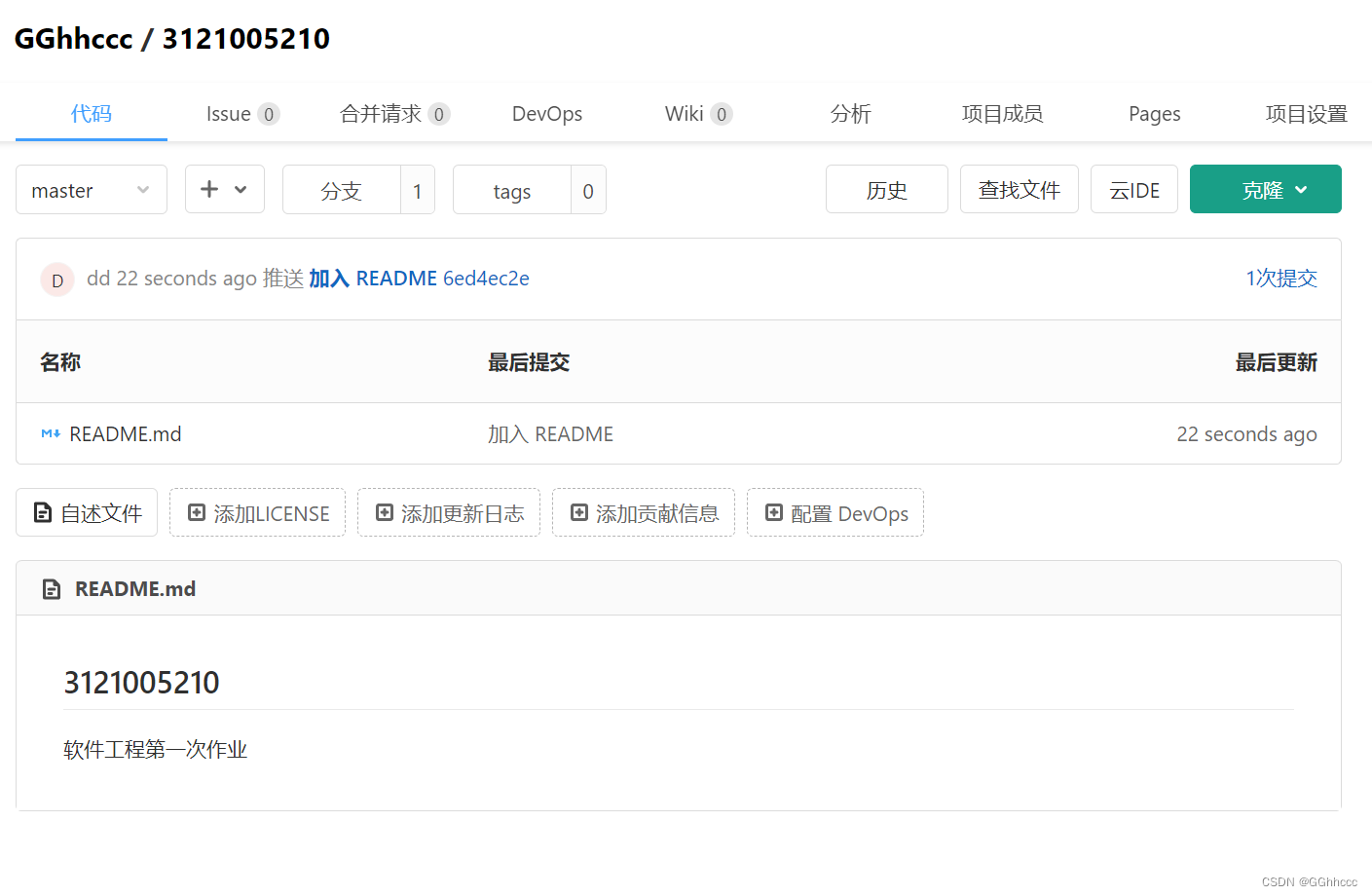
Task: Switch to the 代码 tab
Action: pyautogui.click(x=92, y=113)
